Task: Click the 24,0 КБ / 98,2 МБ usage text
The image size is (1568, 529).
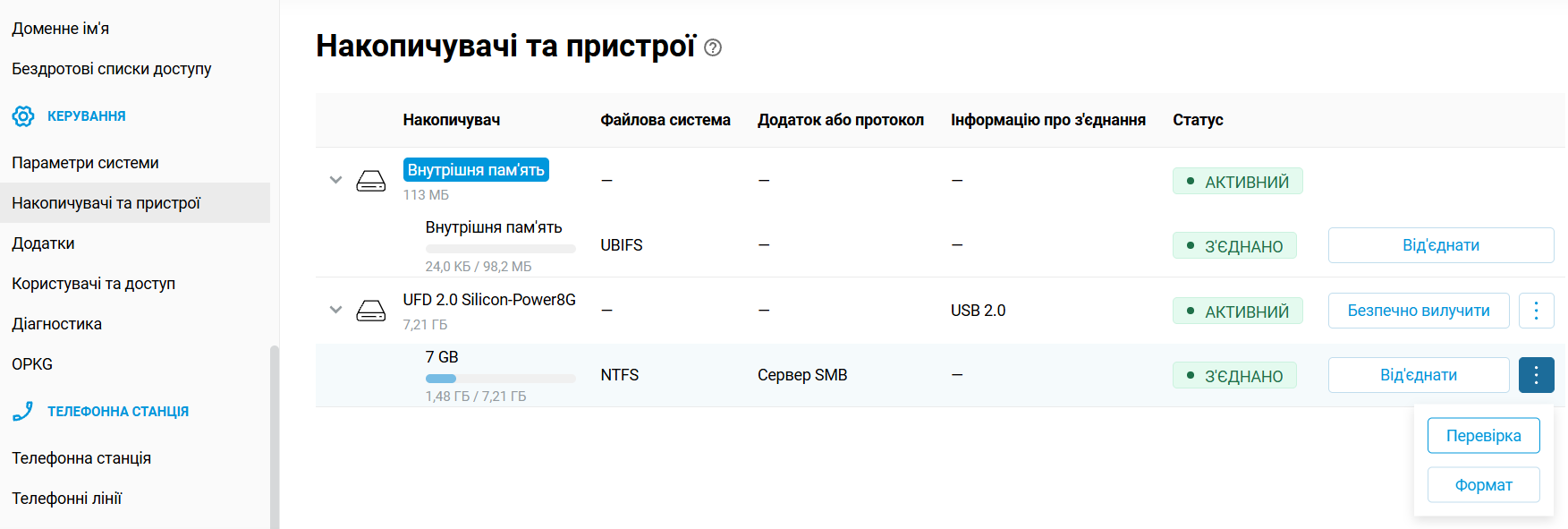Action: pyautogui.click(x=479, y=267)
